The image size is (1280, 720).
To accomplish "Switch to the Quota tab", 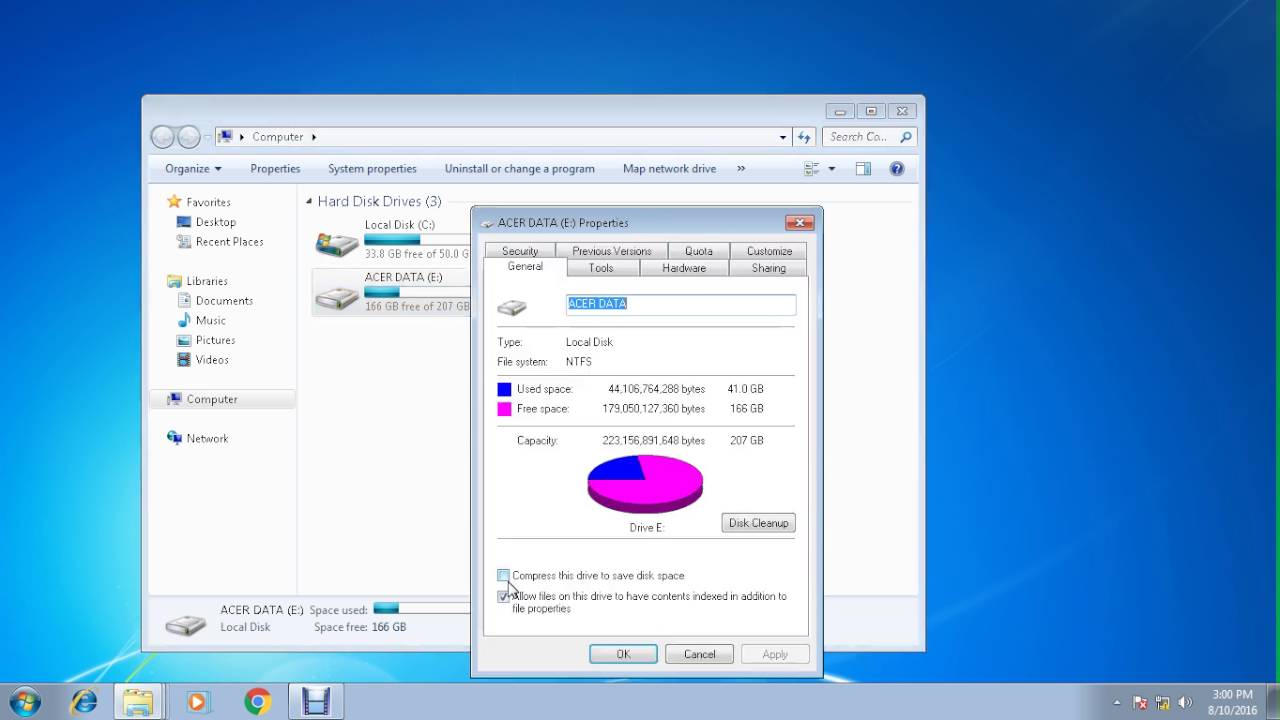I will 699,251.
